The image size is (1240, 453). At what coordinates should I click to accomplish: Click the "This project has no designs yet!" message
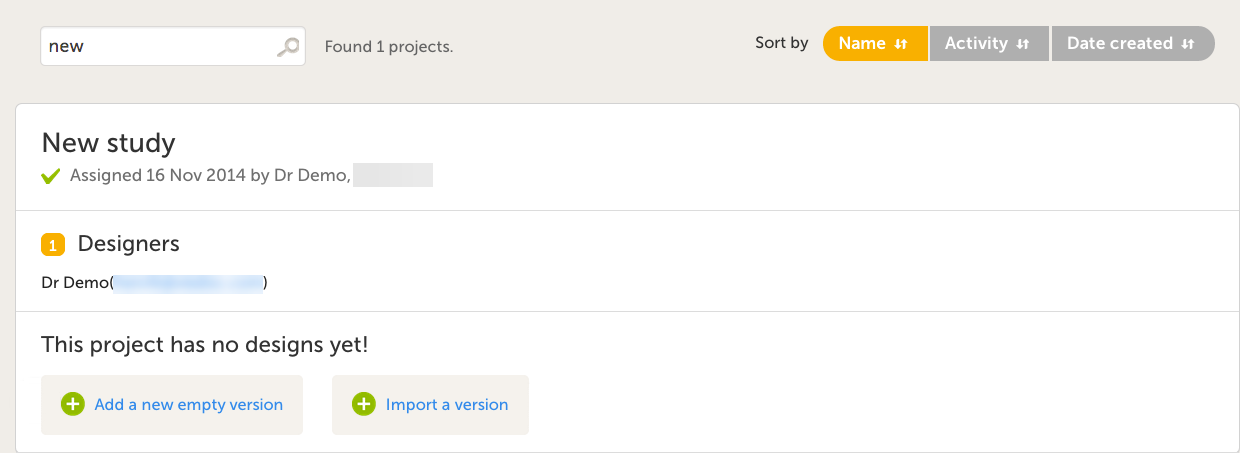pos(205,345)
